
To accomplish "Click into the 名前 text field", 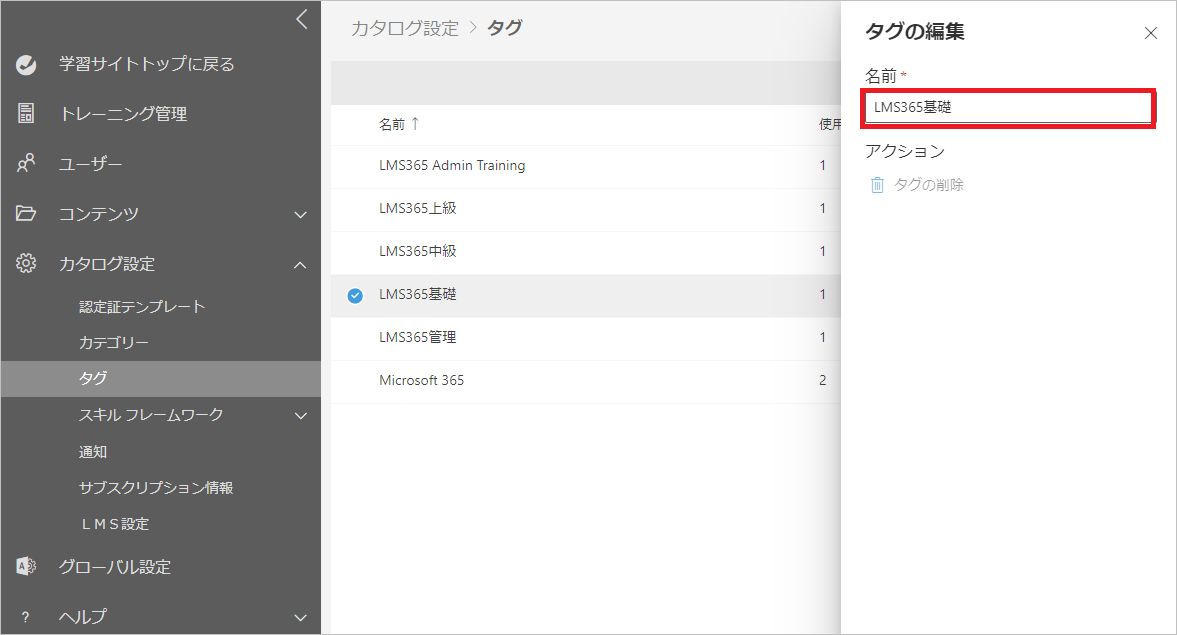I will pyautogui.click(x=1008, y=107).
